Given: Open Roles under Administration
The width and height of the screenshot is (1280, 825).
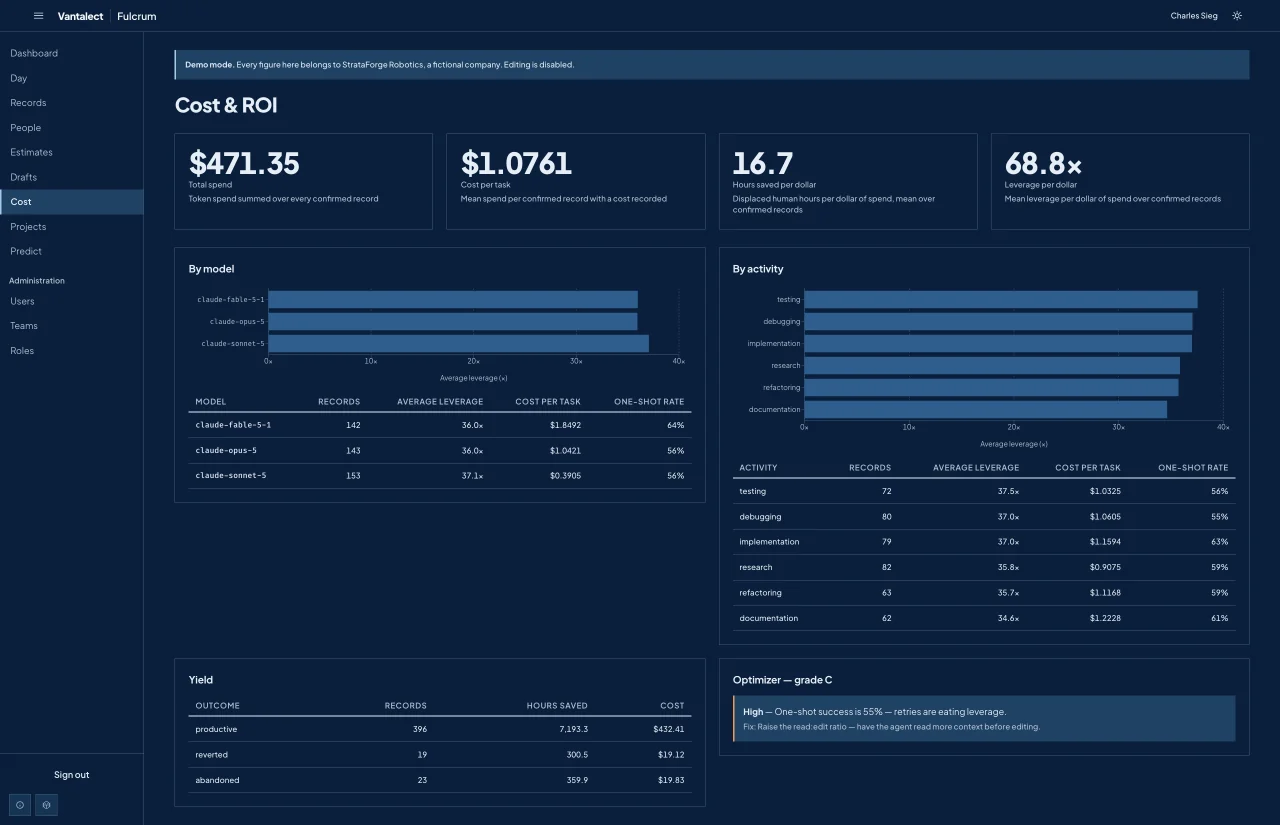Looking at the screenshot, I should (x=71, y=351).
